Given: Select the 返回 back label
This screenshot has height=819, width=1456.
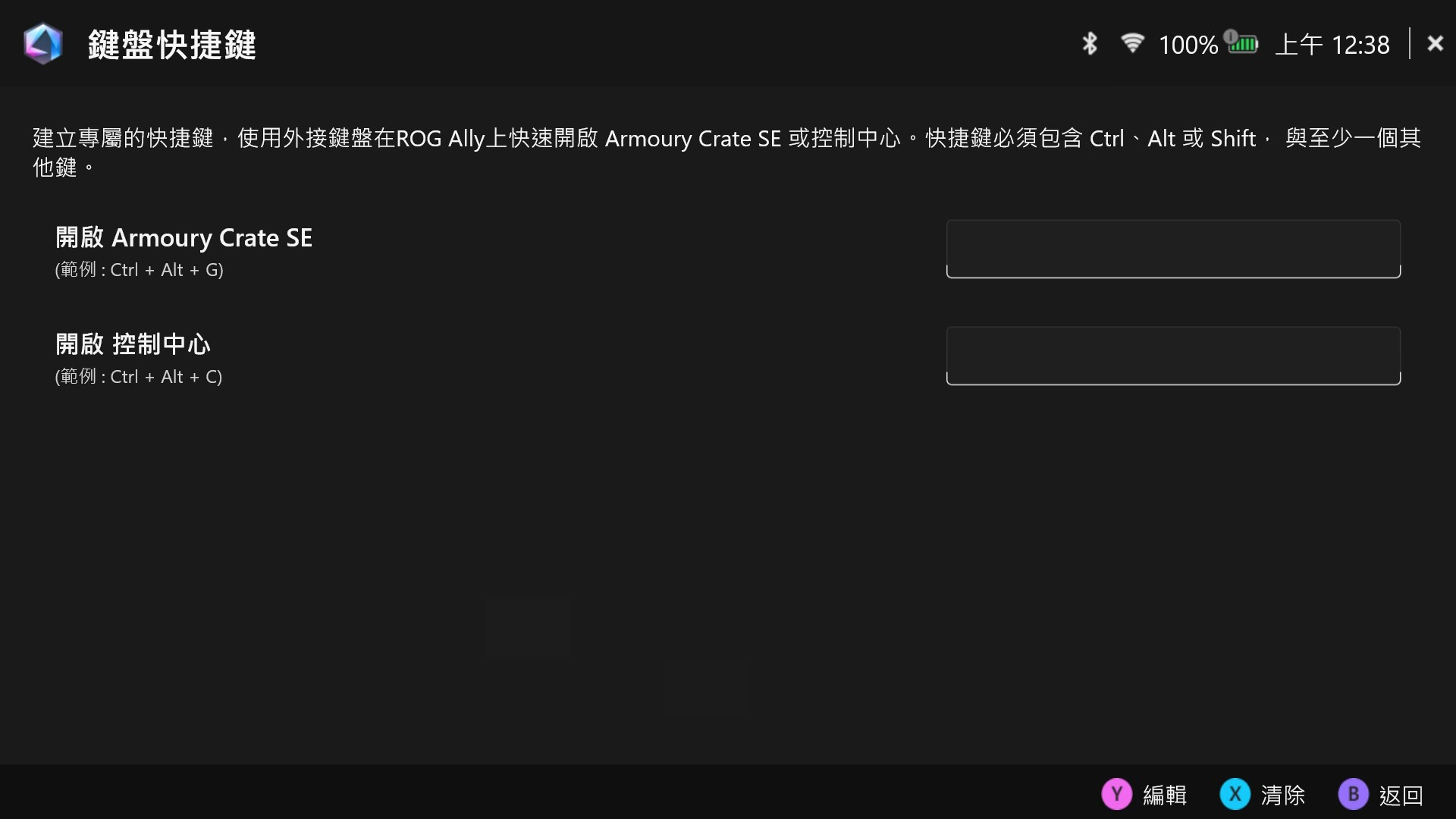Looking at the screenshot, I should coord(1401,795).
